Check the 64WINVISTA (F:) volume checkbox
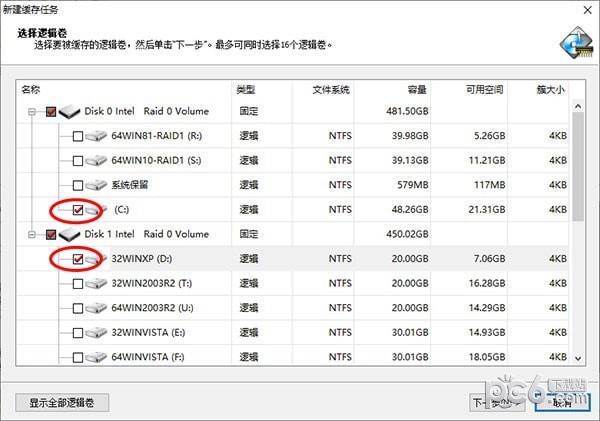This screenshot has width=600, height=421. click(x=78, y=357)
